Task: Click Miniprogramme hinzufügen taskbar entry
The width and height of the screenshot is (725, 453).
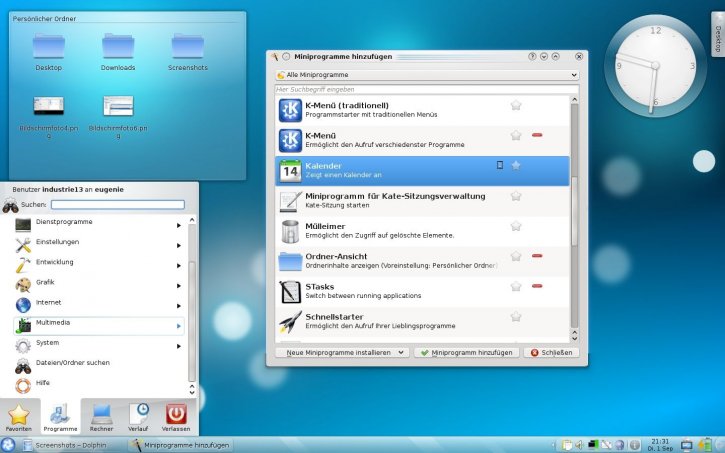Action: [181, 445]
